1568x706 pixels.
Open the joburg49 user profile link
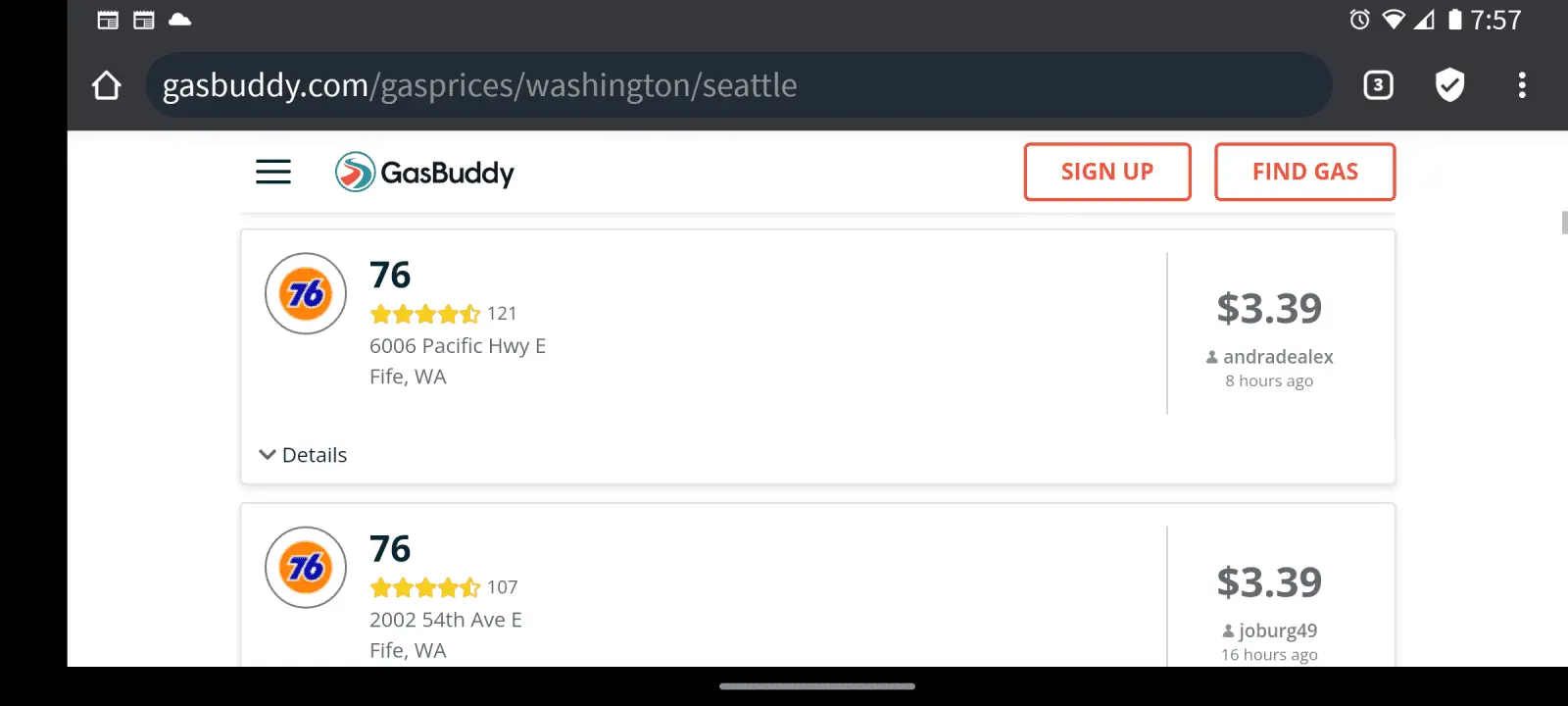(x=1277, y=630)
